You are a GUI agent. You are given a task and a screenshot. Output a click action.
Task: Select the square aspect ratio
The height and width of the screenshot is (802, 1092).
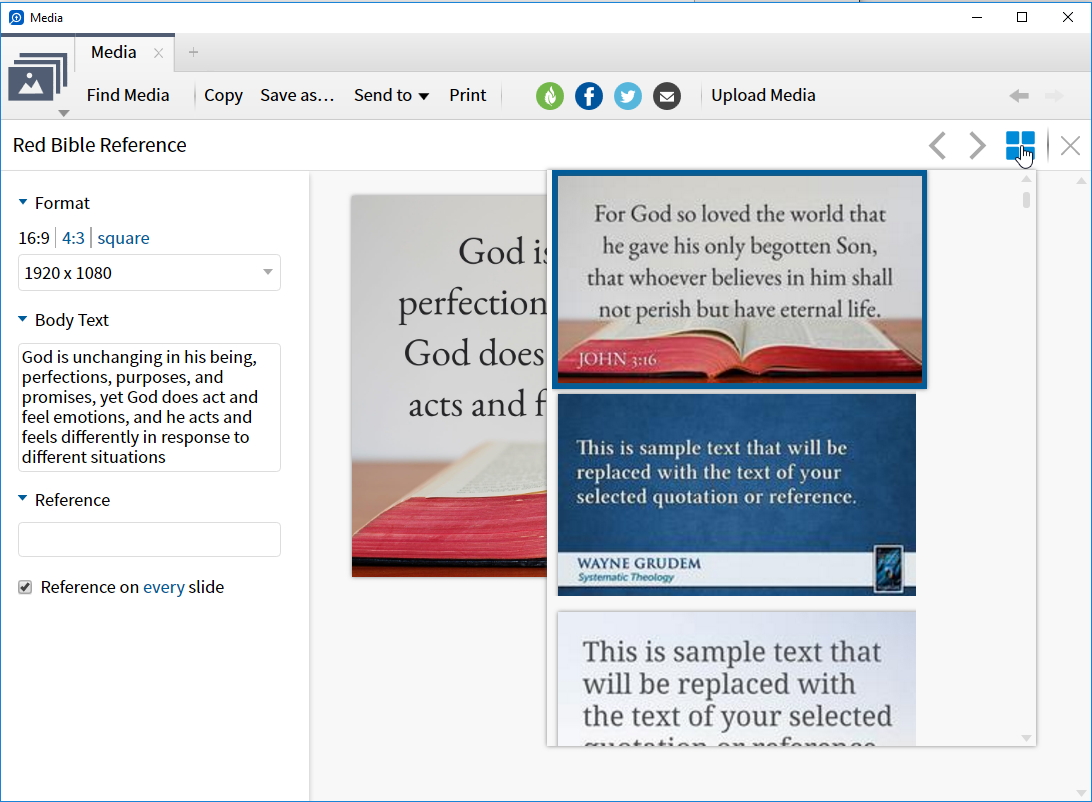coord(123,238)
